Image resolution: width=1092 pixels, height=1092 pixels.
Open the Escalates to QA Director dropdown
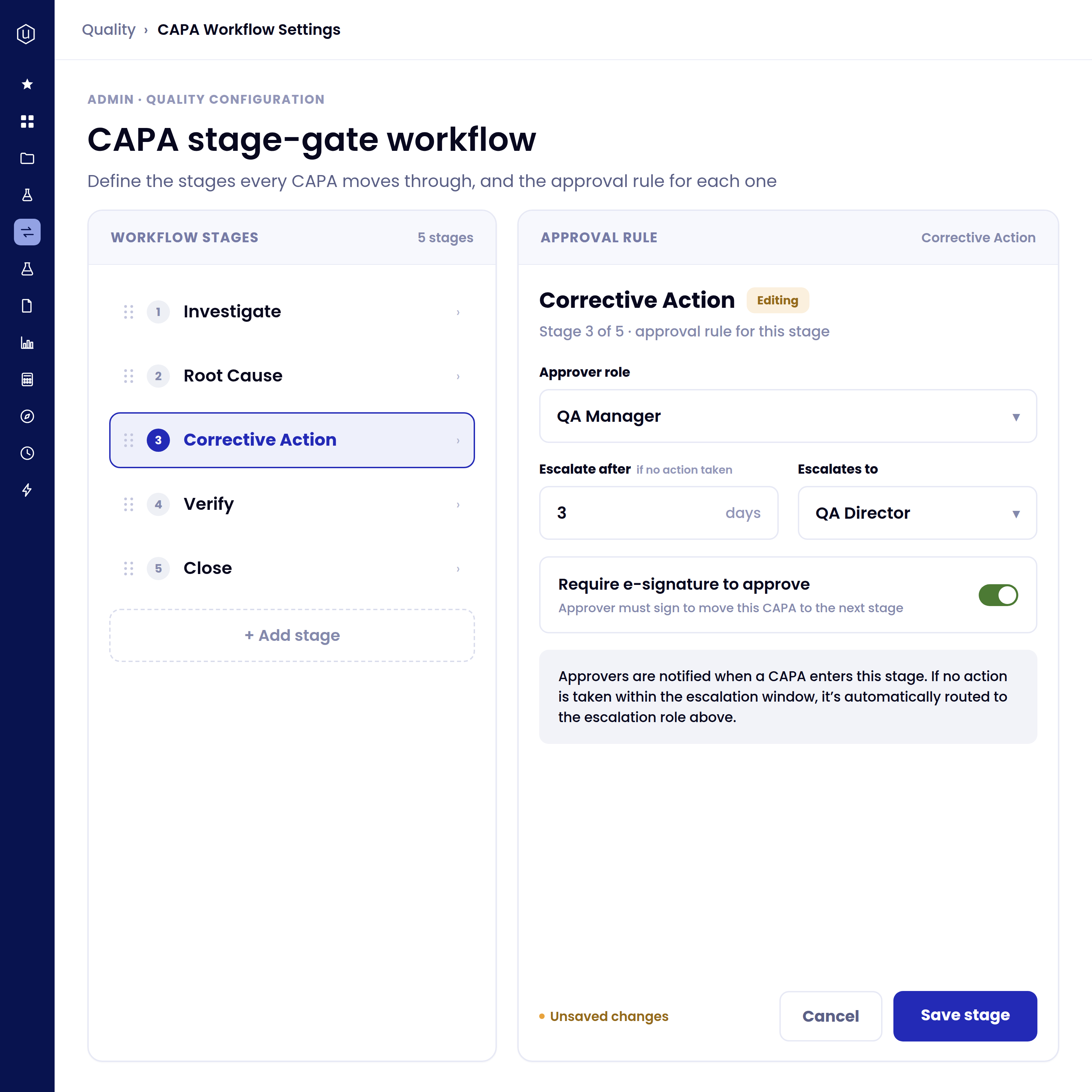917,513
